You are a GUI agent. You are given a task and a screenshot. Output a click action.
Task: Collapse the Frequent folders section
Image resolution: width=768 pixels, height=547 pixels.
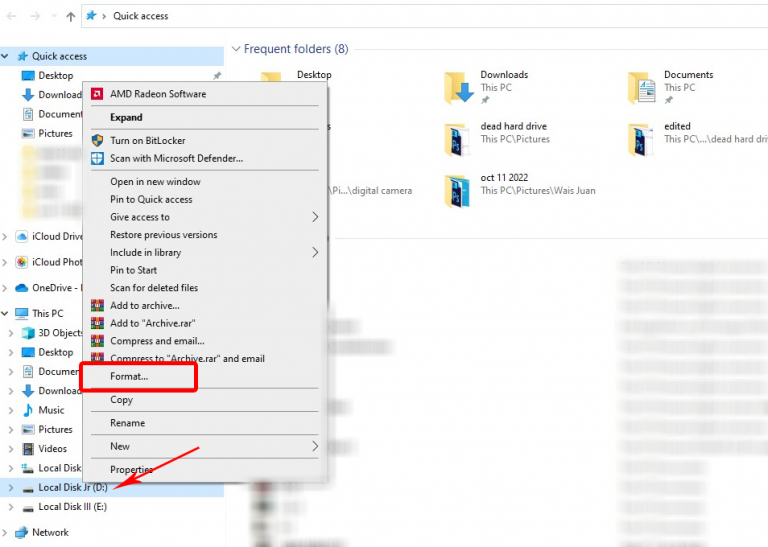click(236, 49)
